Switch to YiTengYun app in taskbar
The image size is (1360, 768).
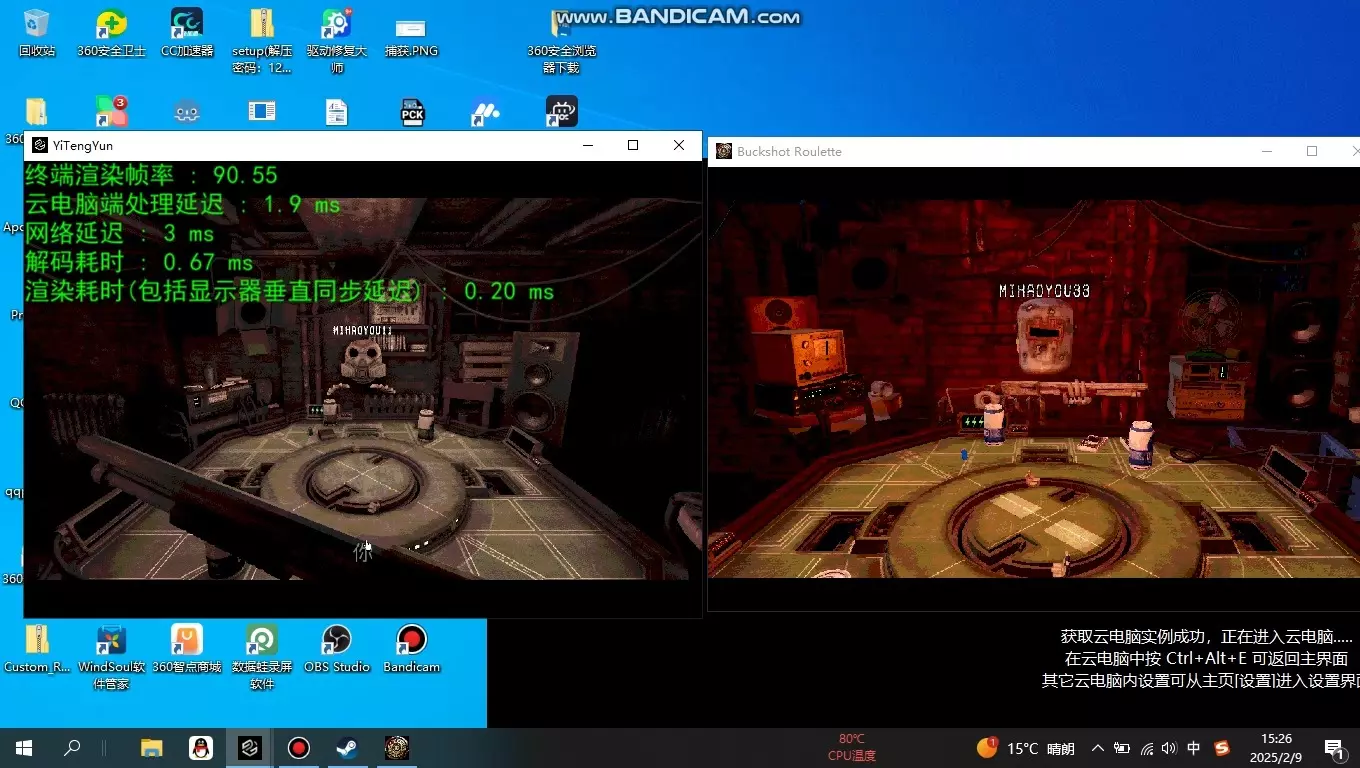250,748
